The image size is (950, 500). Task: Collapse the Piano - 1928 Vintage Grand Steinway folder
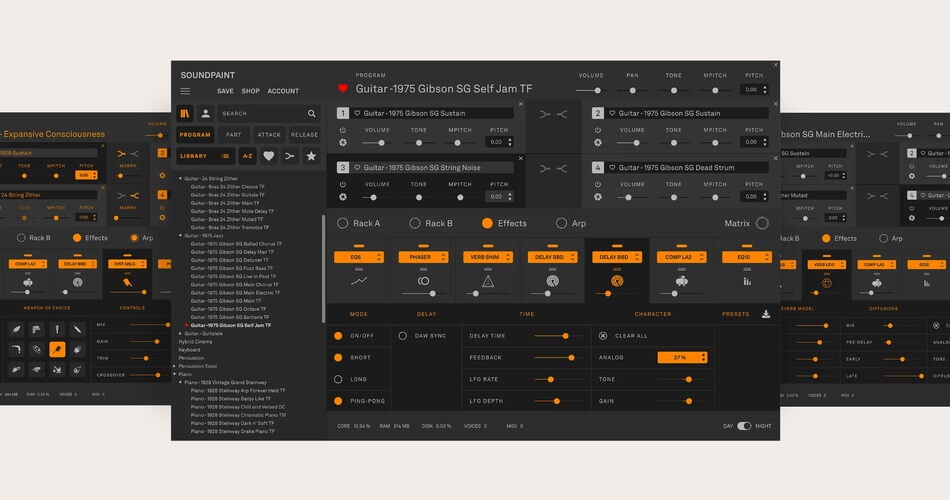180,382
